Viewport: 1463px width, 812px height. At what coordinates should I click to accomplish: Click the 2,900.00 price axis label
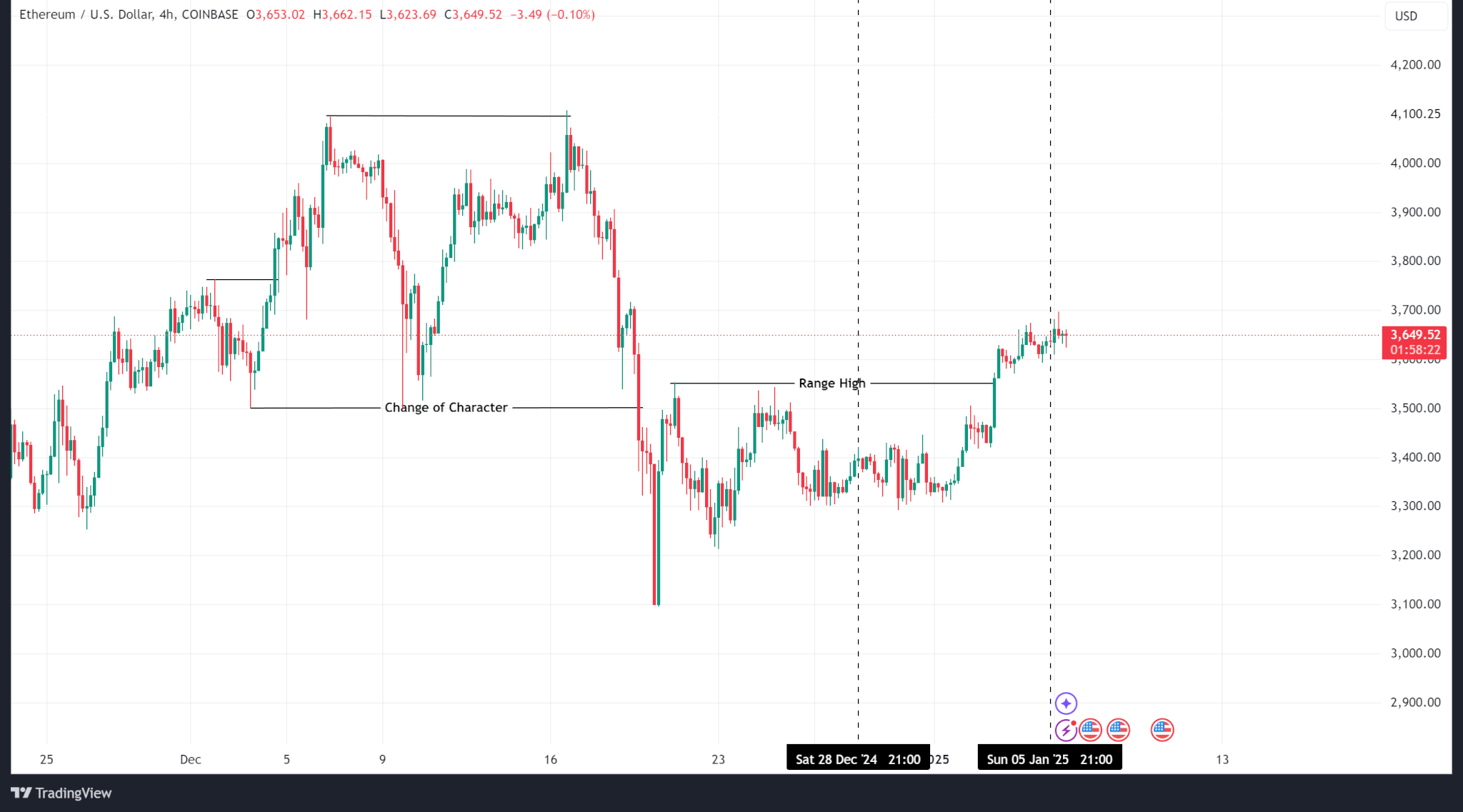1415,702
